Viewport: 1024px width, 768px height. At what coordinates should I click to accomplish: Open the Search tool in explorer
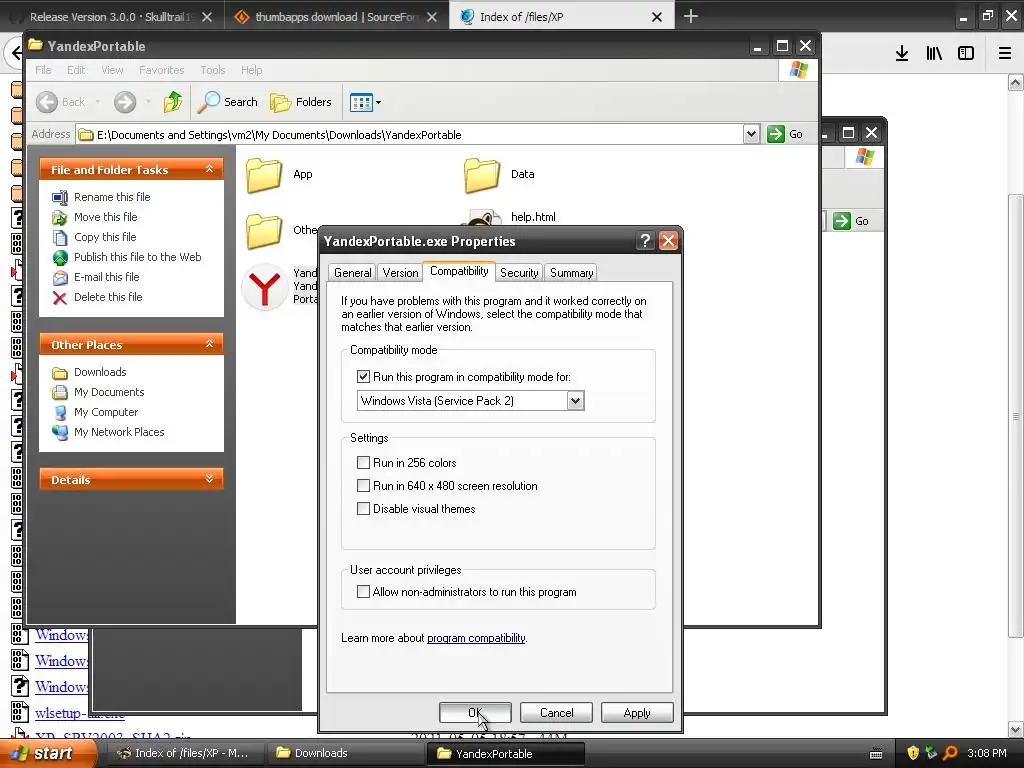tap(228, 102)
